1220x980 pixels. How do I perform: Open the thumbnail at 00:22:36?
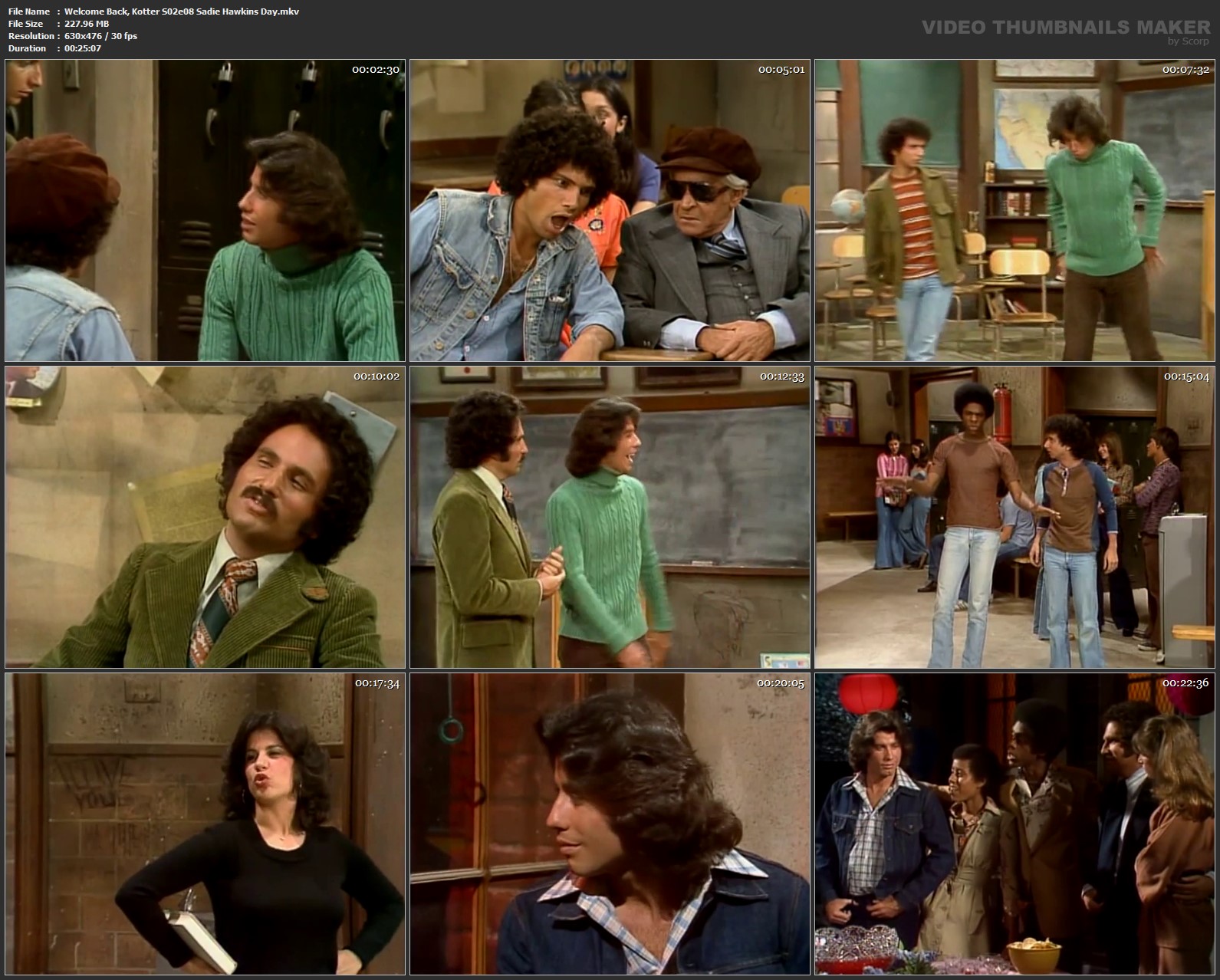(x=1014, y=824)
